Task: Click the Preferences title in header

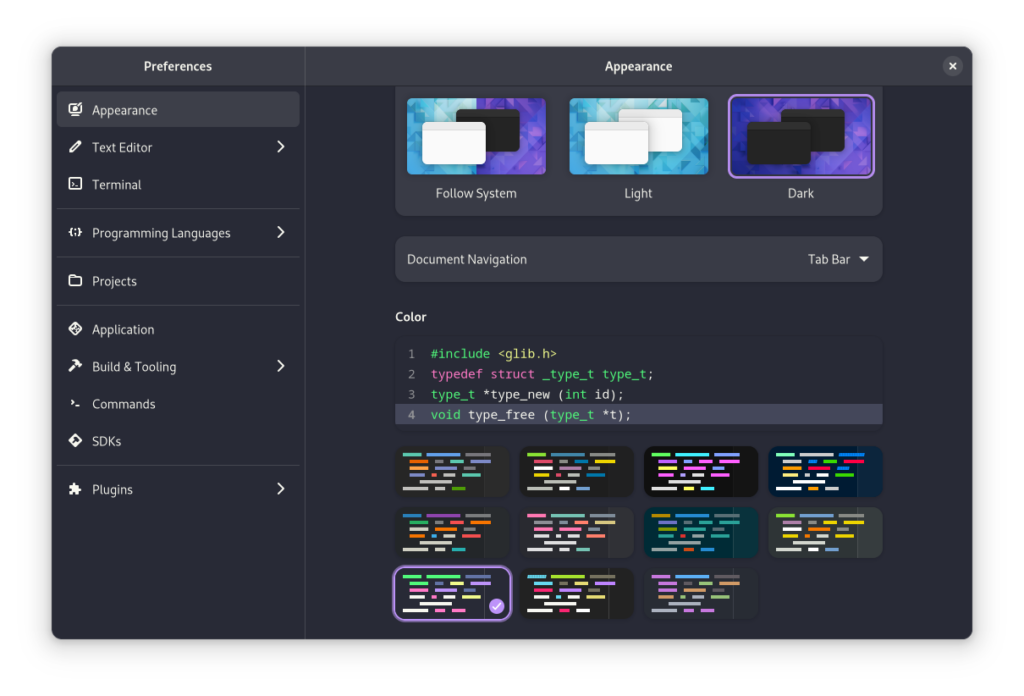Action: (x=178, y=66)
